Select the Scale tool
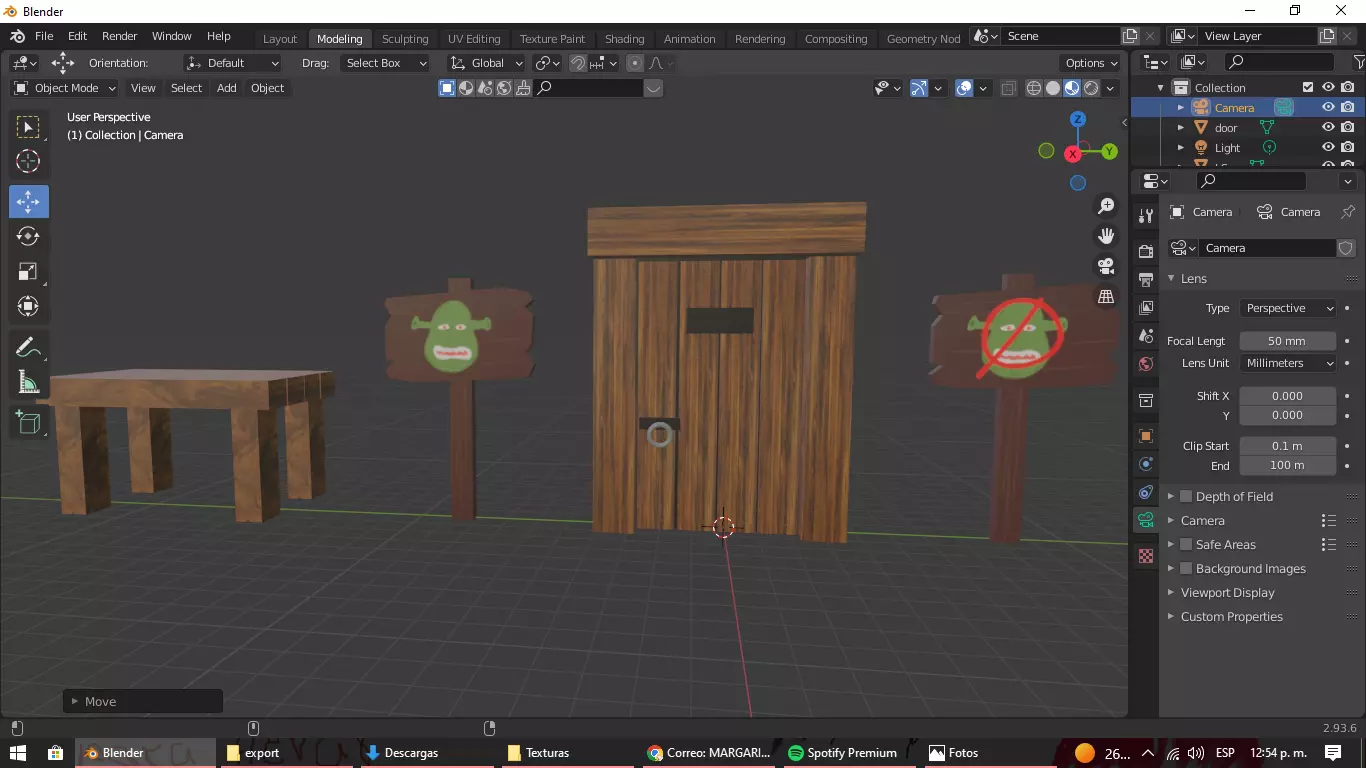This screenshot has height=768, width=1366. [29, 271]
